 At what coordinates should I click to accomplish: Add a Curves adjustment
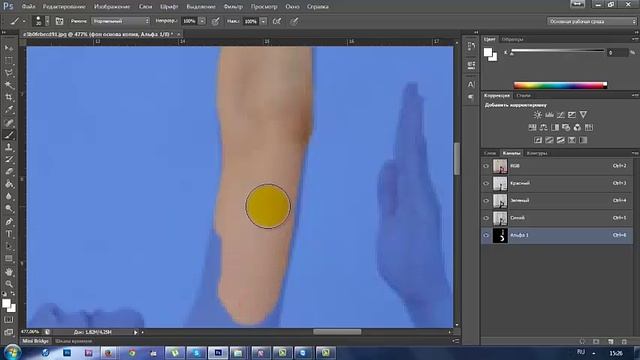point(560,115)
